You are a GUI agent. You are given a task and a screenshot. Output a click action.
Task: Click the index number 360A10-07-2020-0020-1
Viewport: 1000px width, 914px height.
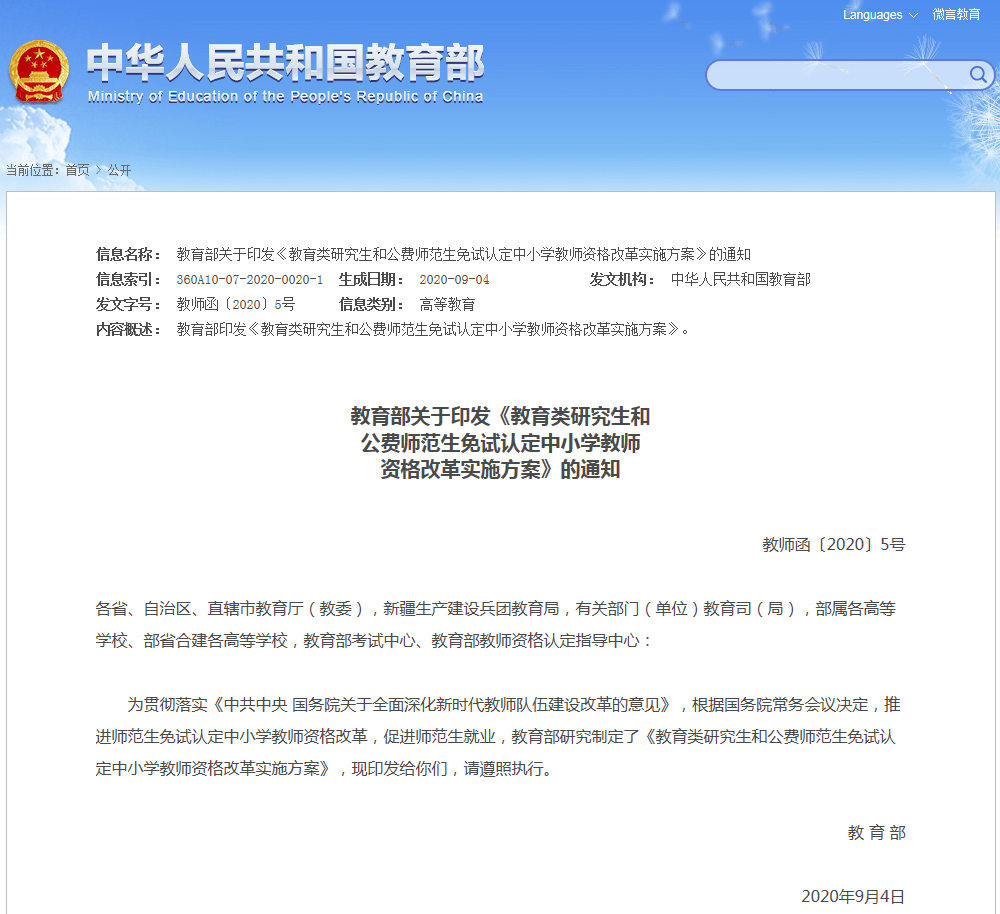249,279
